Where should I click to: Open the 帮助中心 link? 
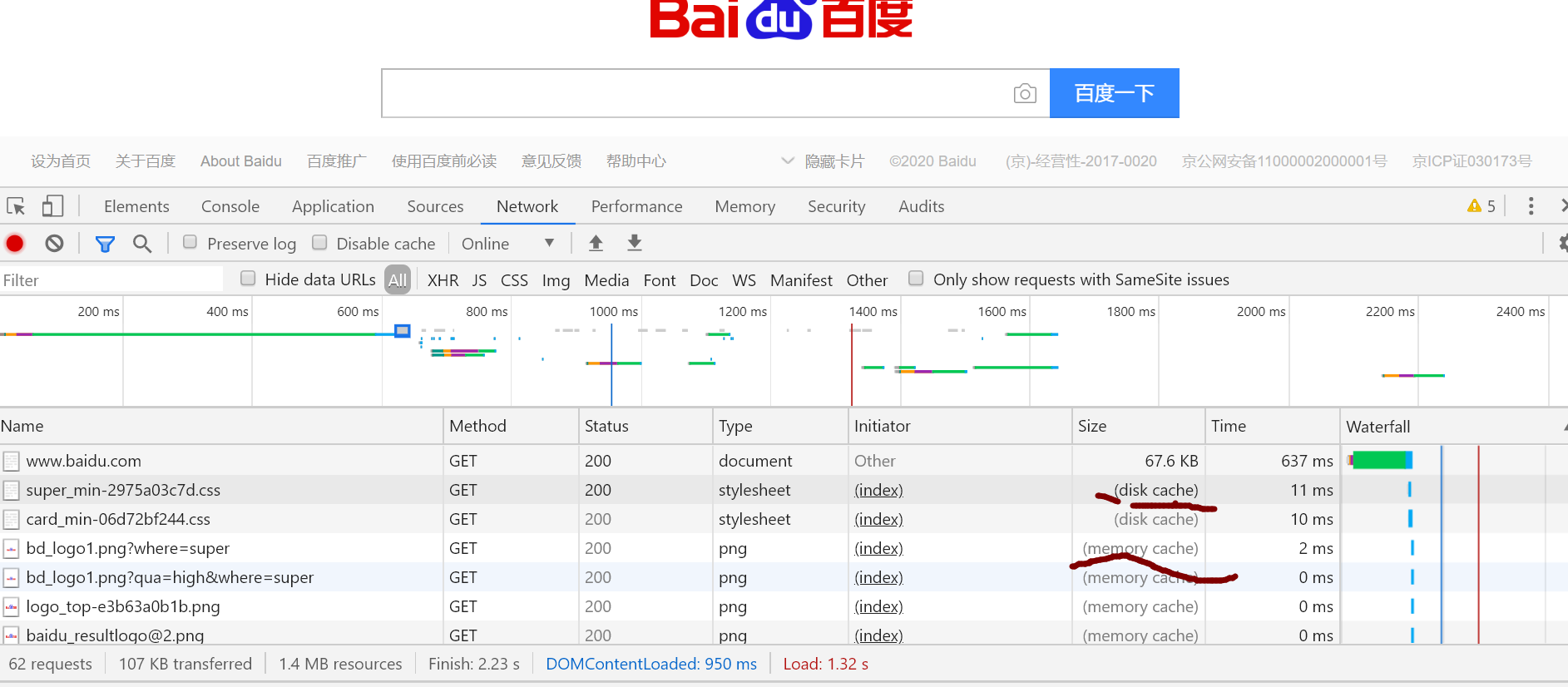636,161
